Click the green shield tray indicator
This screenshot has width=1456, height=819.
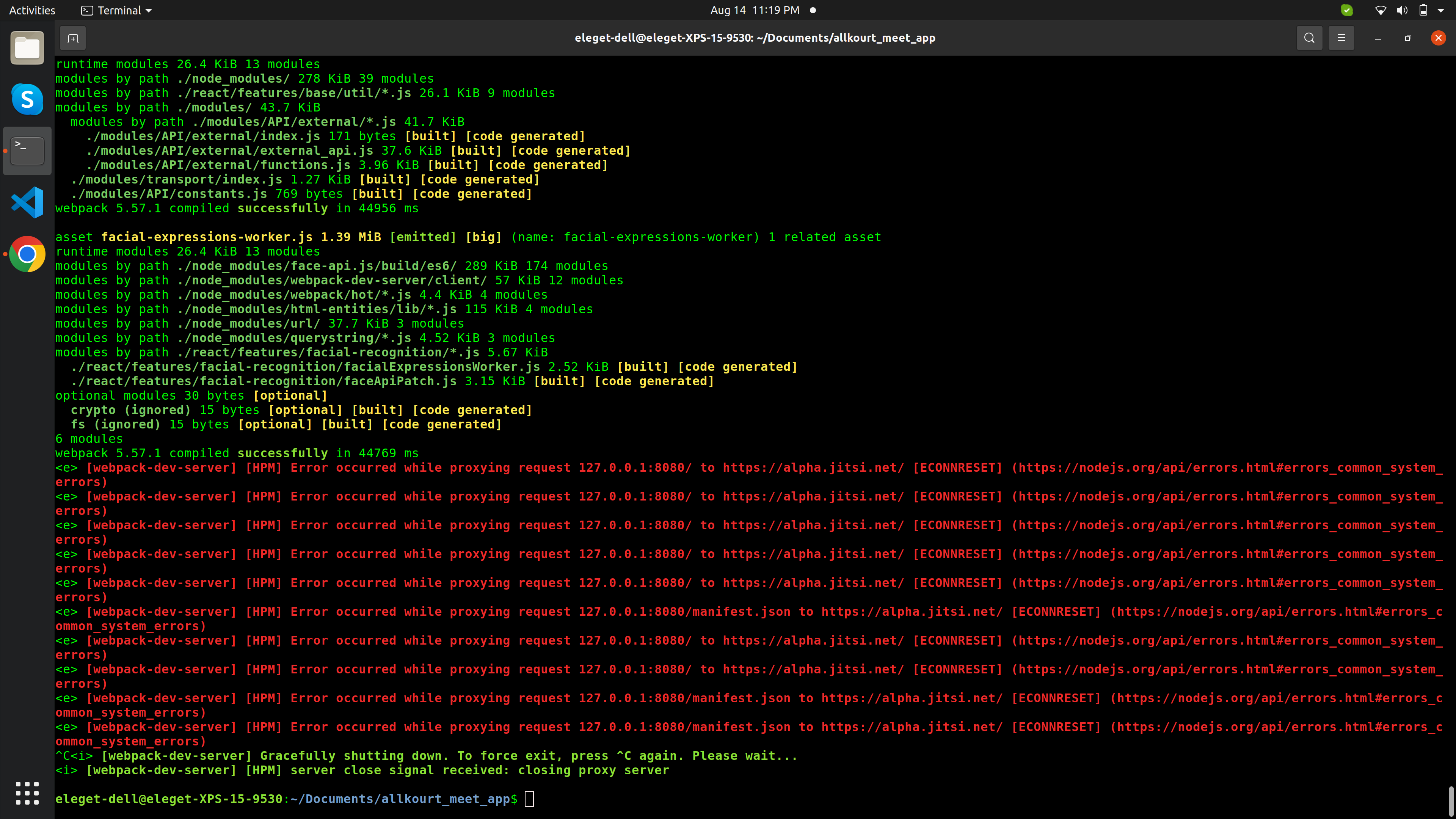pos(1347,10)
